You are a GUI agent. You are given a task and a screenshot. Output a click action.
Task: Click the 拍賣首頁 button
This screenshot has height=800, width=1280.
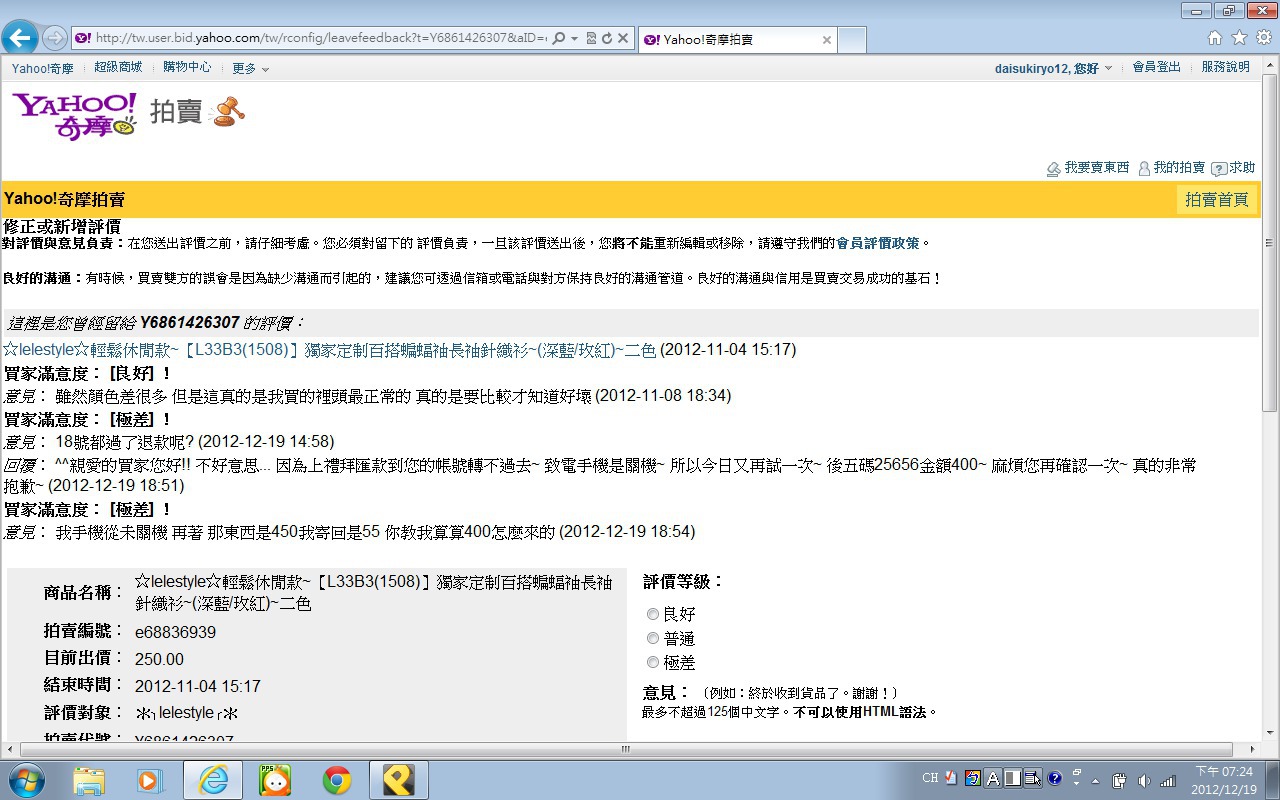coord(1216,200)
